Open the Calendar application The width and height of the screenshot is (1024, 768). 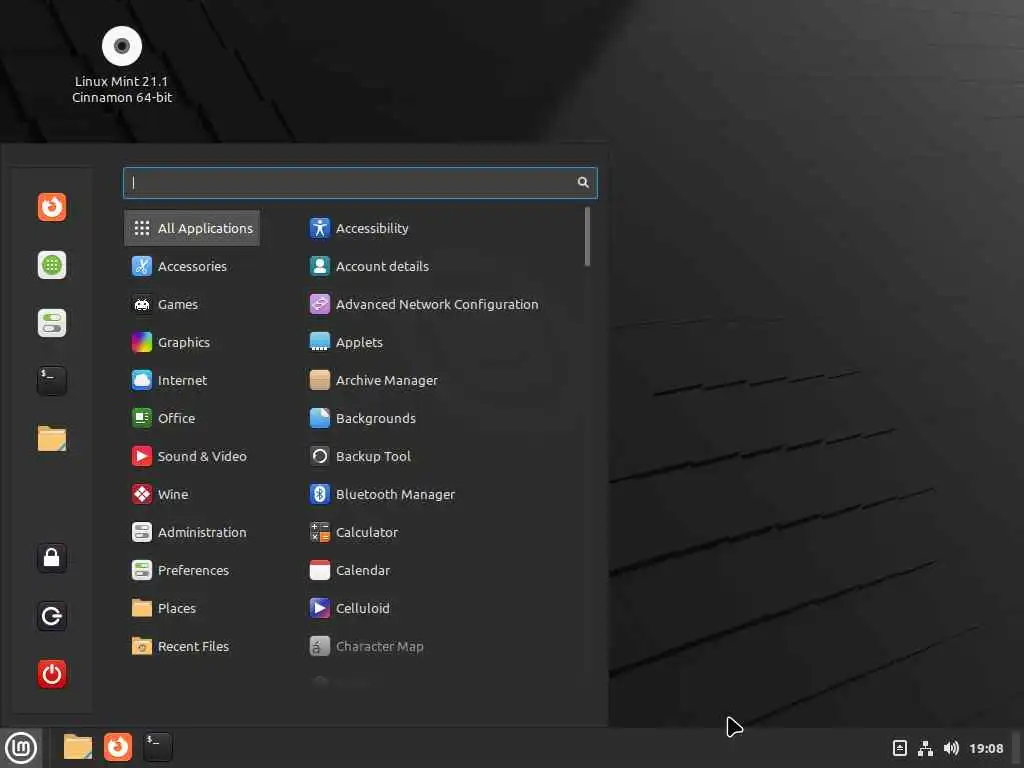pos(351,570)
